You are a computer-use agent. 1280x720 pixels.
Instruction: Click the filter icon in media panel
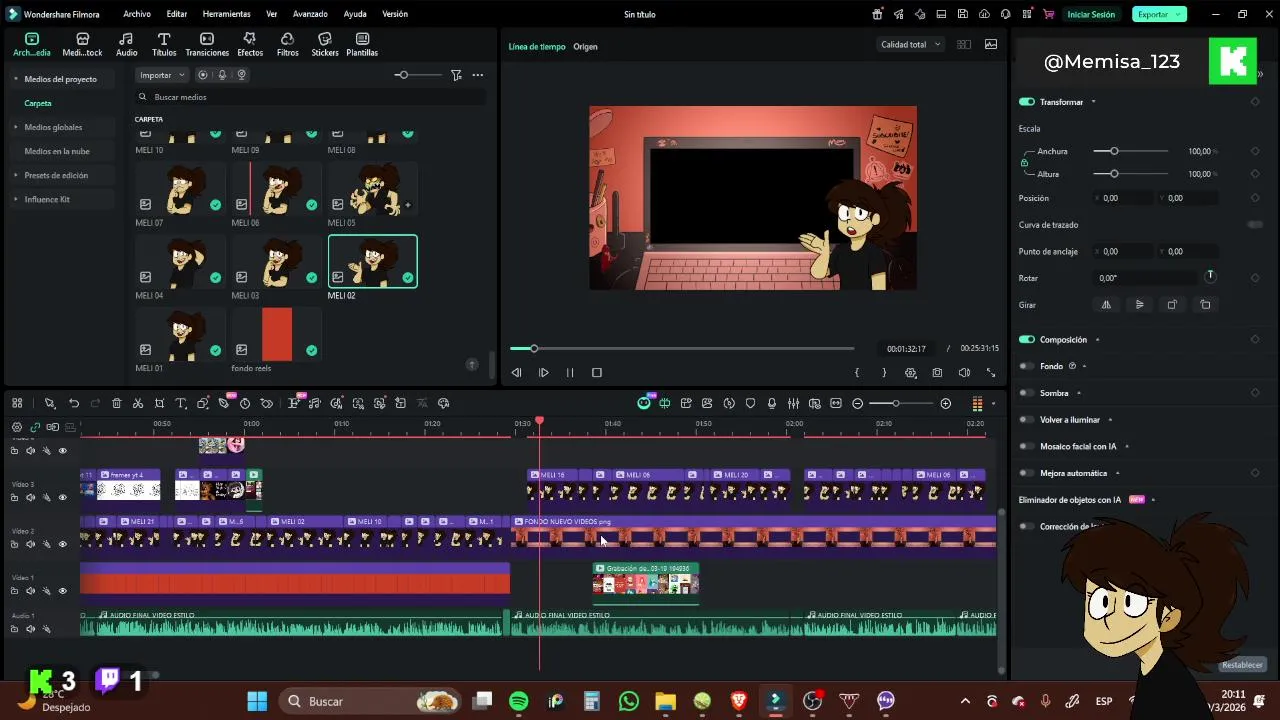456,75
